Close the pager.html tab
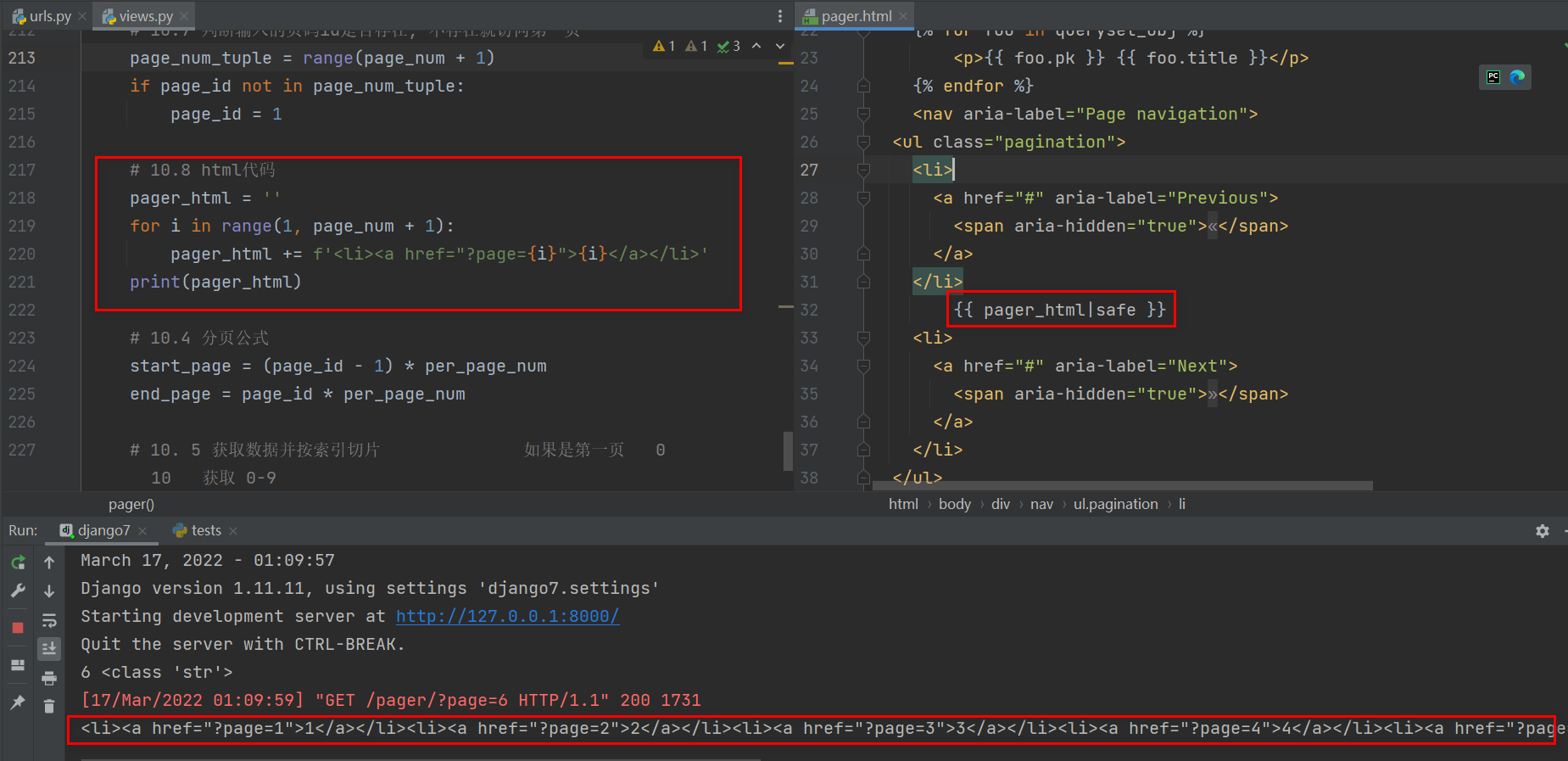1568x761 pixels. click(x=904, y=16)
